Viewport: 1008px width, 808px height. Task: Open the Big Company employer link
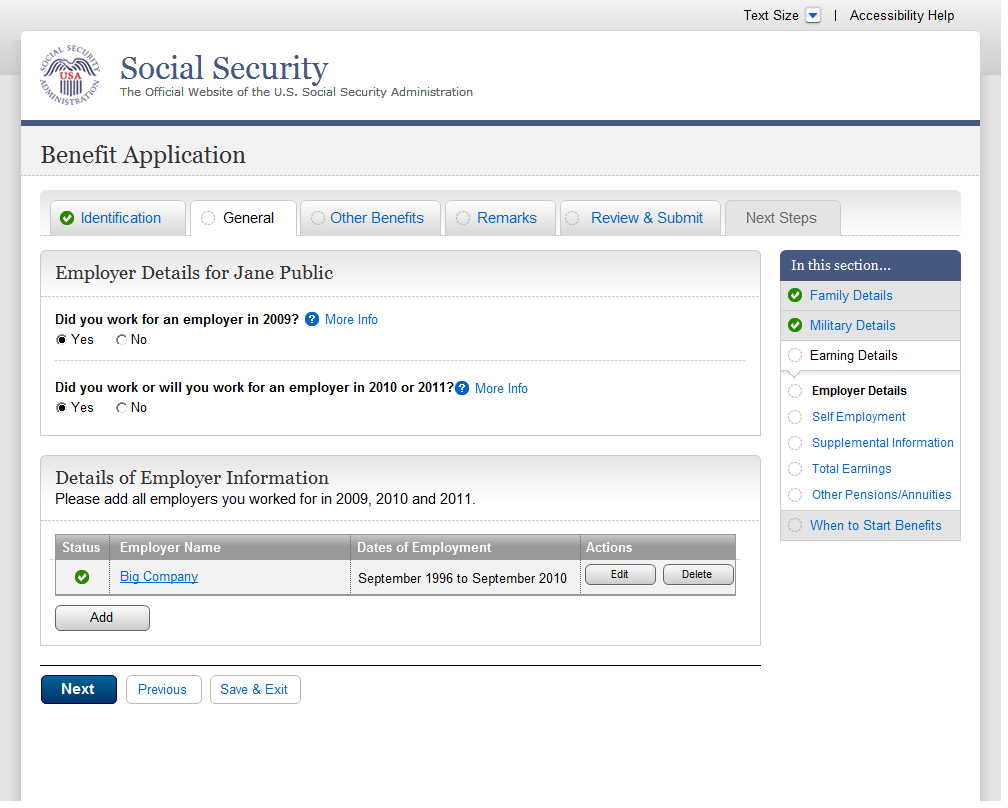point(159,577)
